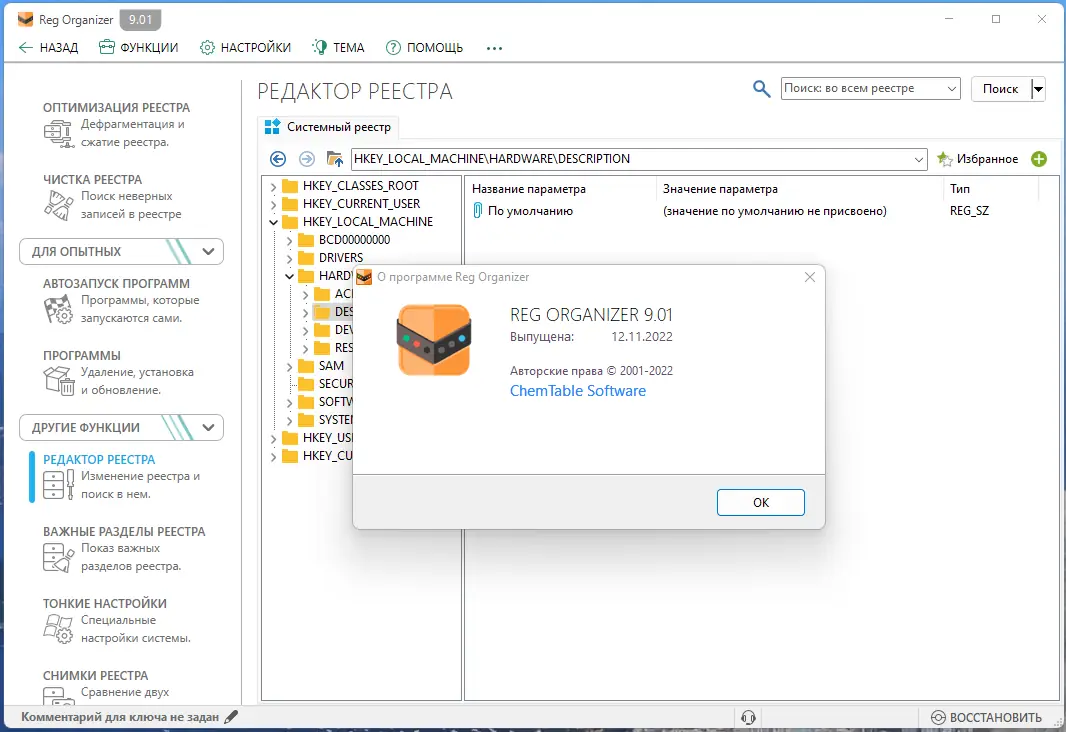Open Чистка реестра broom icon
The image size is (1066, 732).
tap(58, 205)
